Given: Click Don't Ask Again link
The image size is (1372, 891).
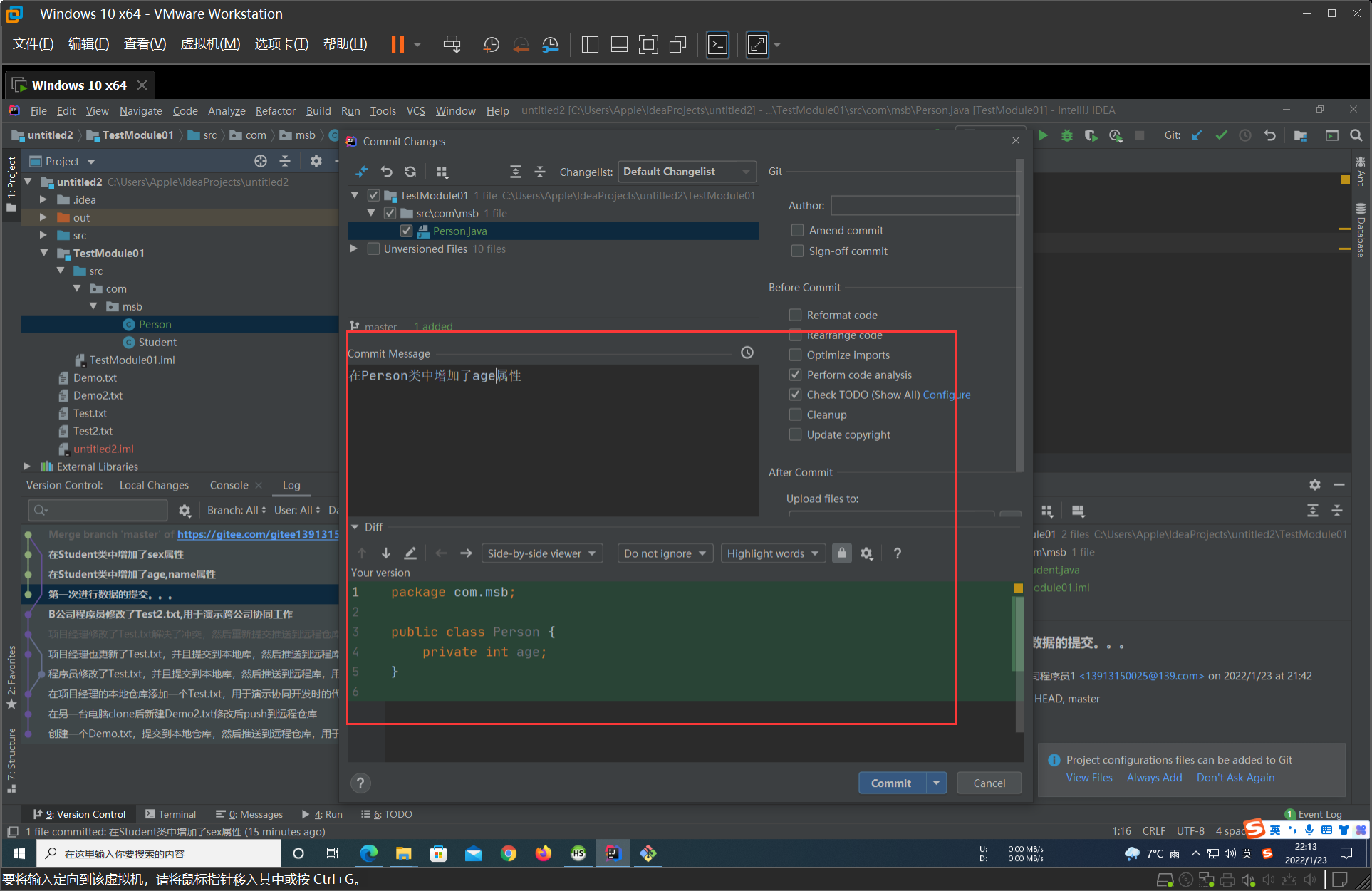Looking at the screenshot, I should [1235, 778].
